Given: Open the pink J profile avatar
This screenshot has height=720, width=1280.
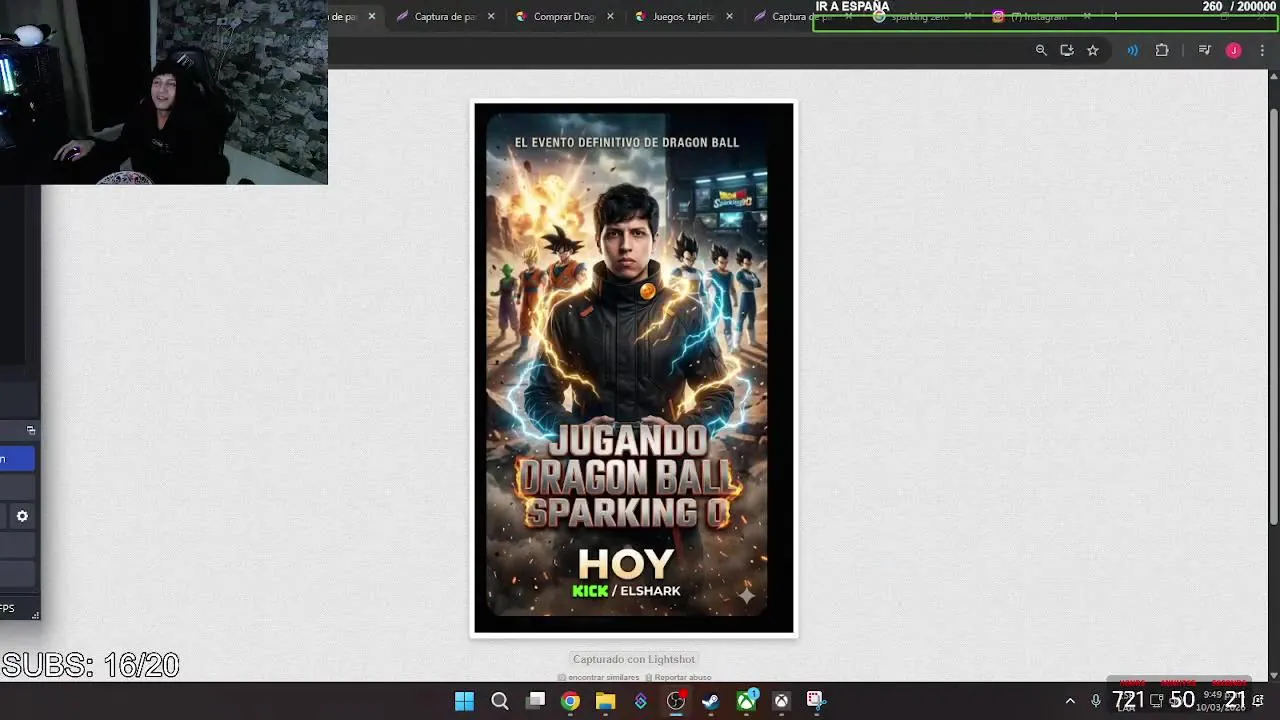Looking at the screenshot, I should (x=1234, y=50).
